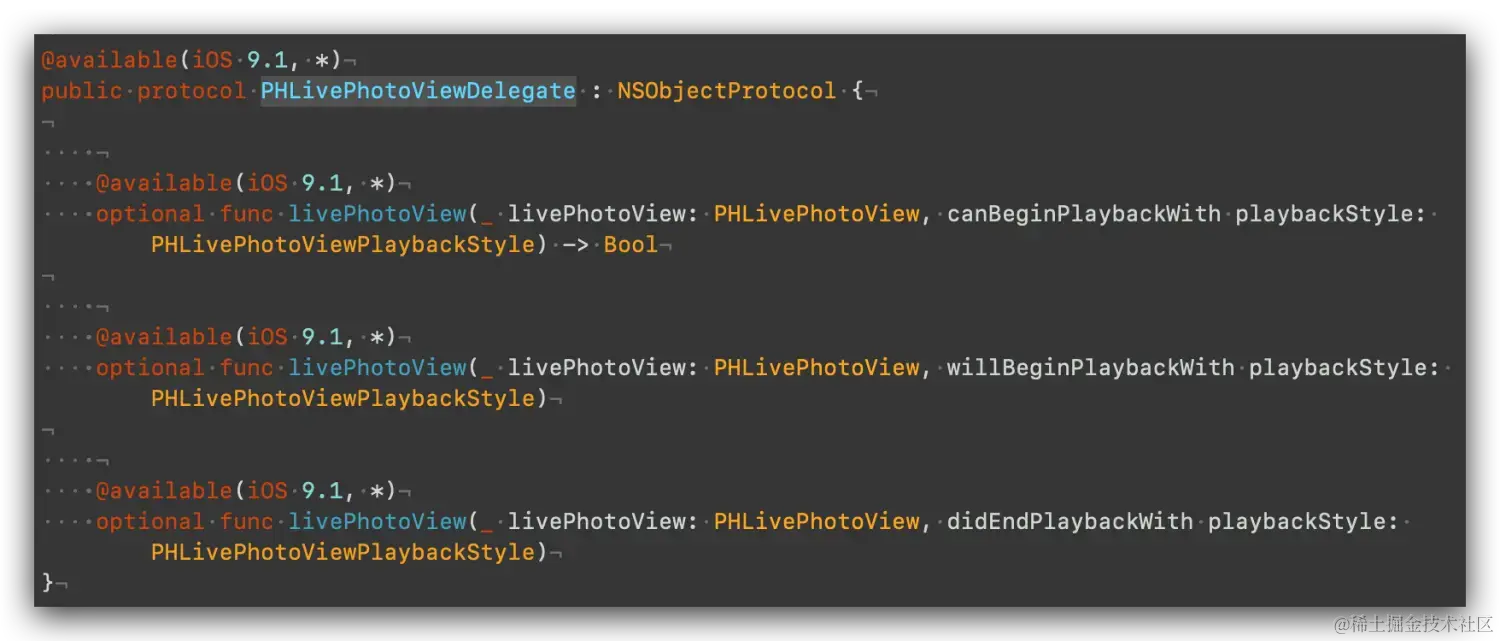
Task: Click the closing brace on last line
Action: point(47,582)
